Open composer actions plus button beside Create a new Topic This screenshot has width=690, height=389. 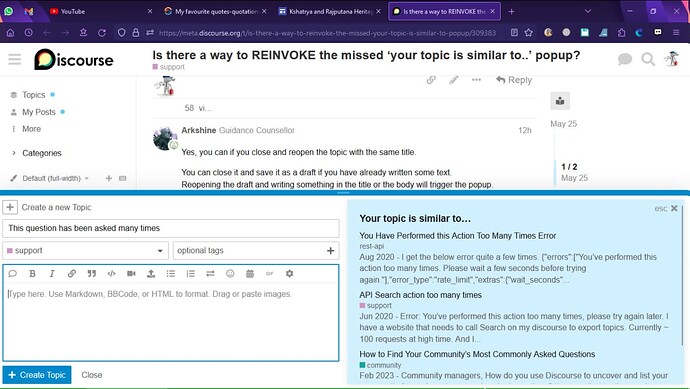10,207
